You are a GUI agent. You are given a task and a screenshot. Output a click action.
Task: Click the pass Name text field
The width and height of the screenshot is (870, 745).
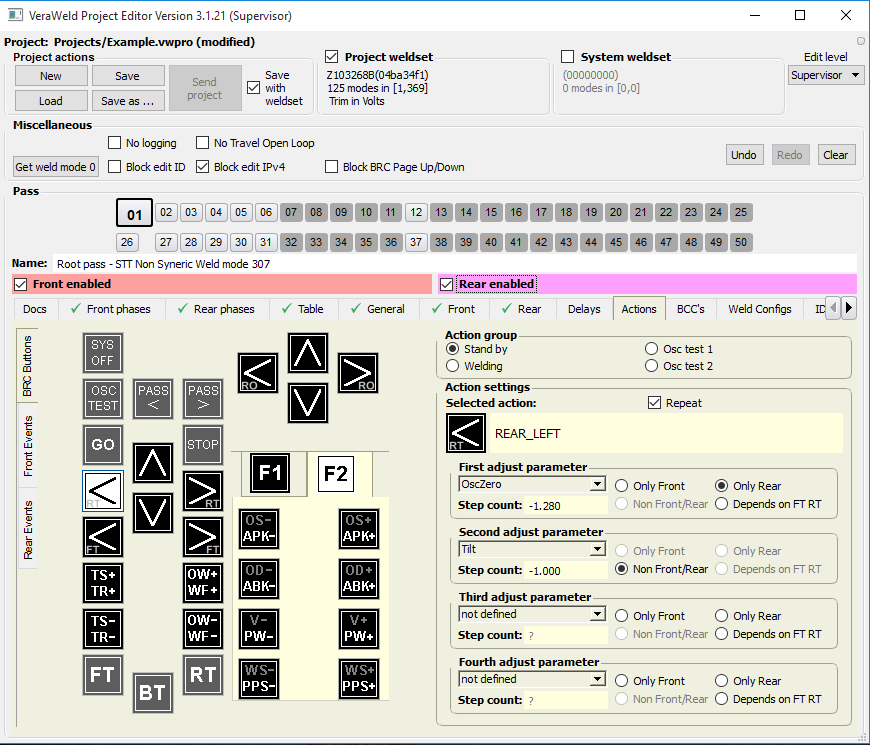(455, 263)
